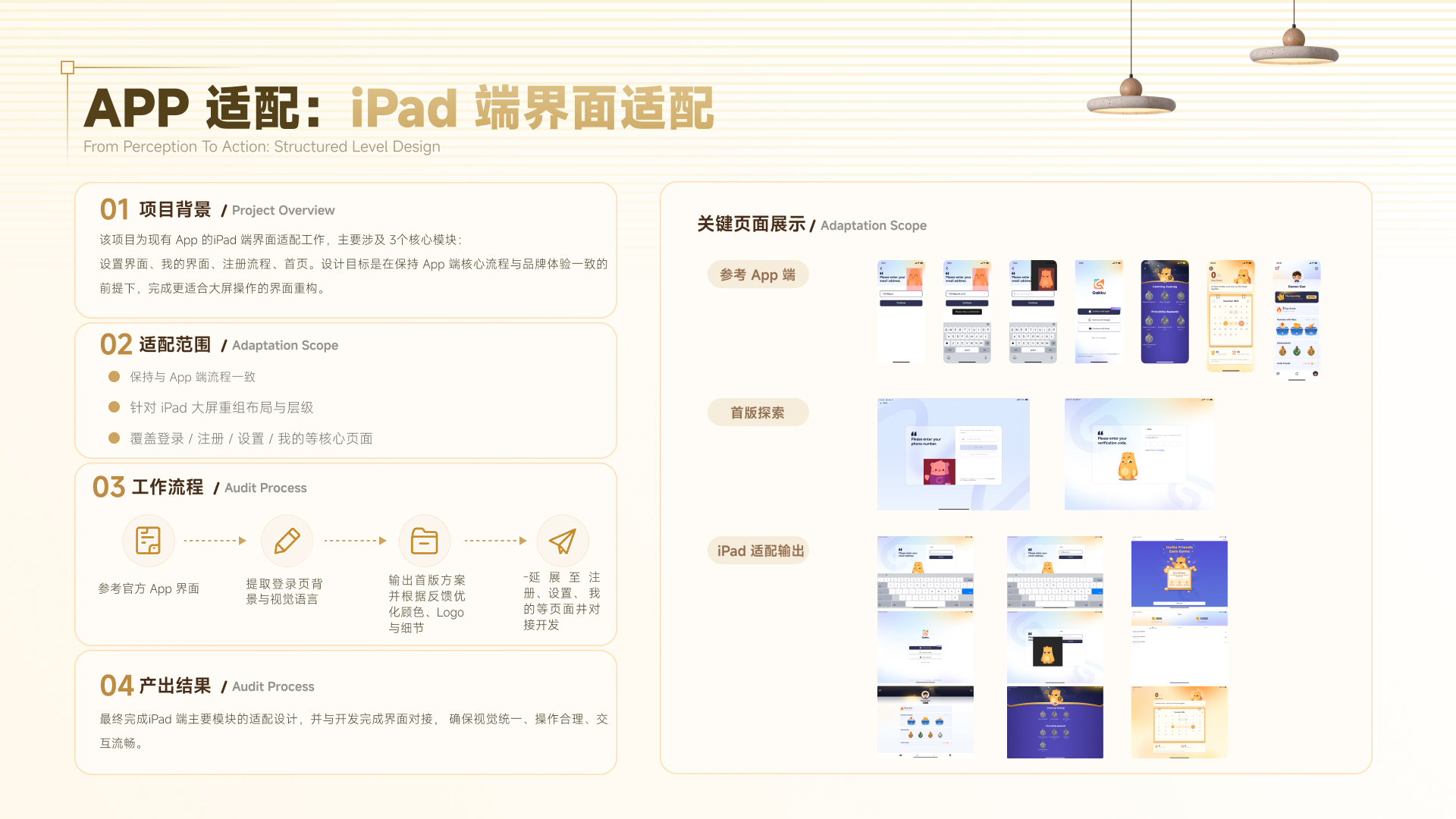
Task: Click the paragraph starting '该项目为现有 App'
Action: coord(353,264)
